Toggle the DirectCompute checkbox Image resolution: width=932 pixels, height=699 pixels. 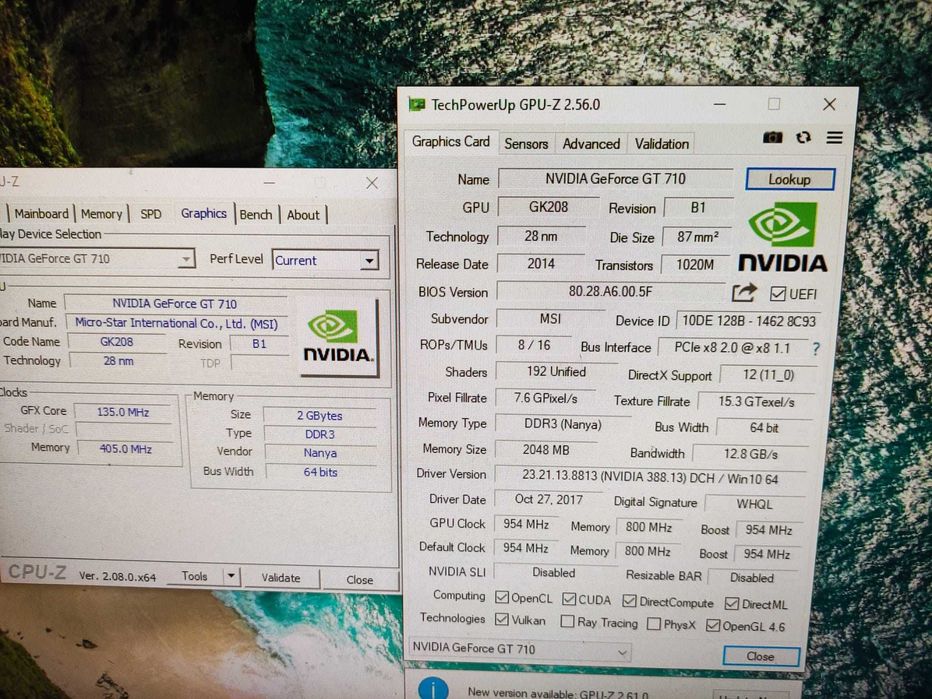point(629,601)
